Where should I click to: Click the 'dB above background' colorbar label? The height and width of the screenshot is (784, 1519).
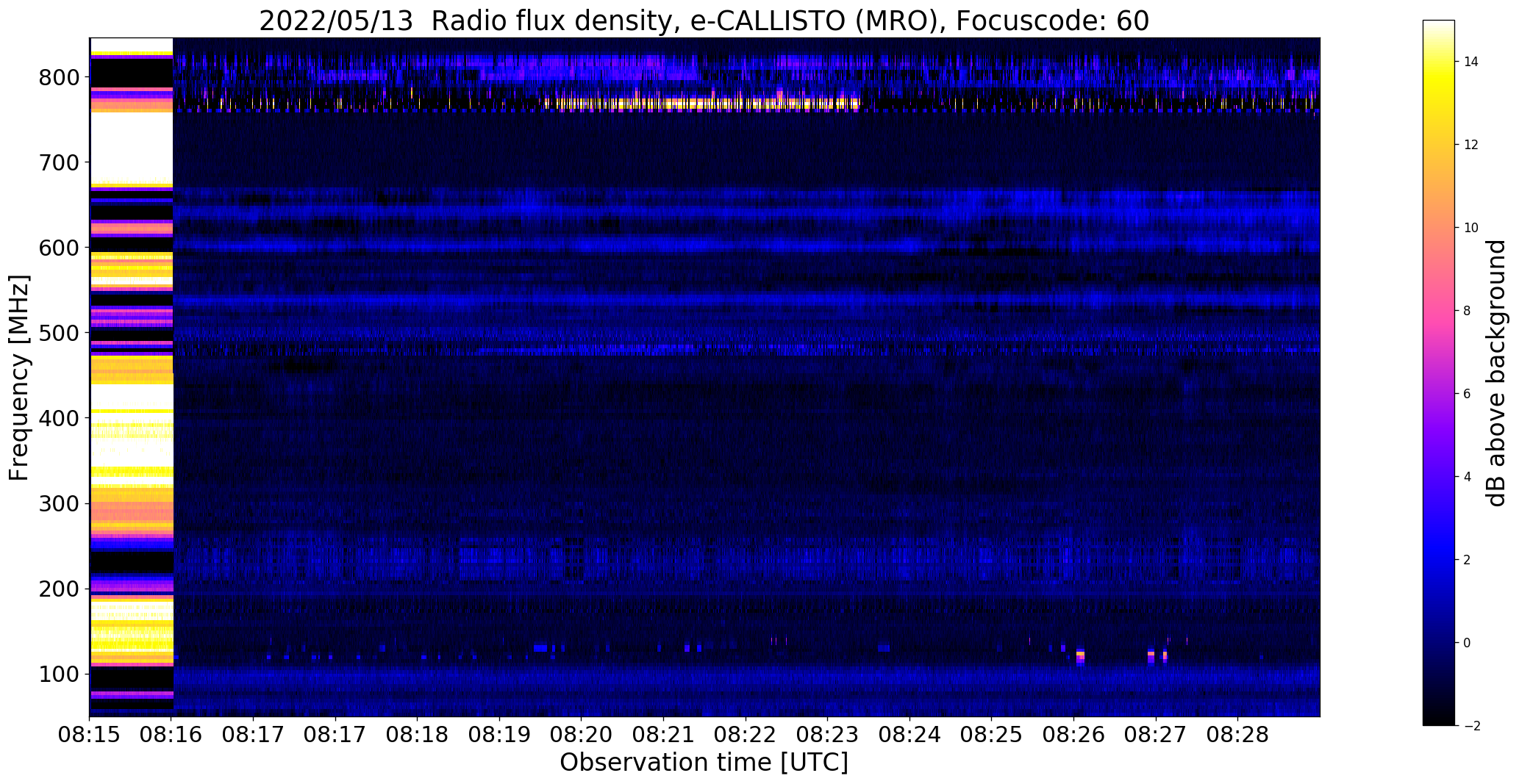[x=1496, y=373]
